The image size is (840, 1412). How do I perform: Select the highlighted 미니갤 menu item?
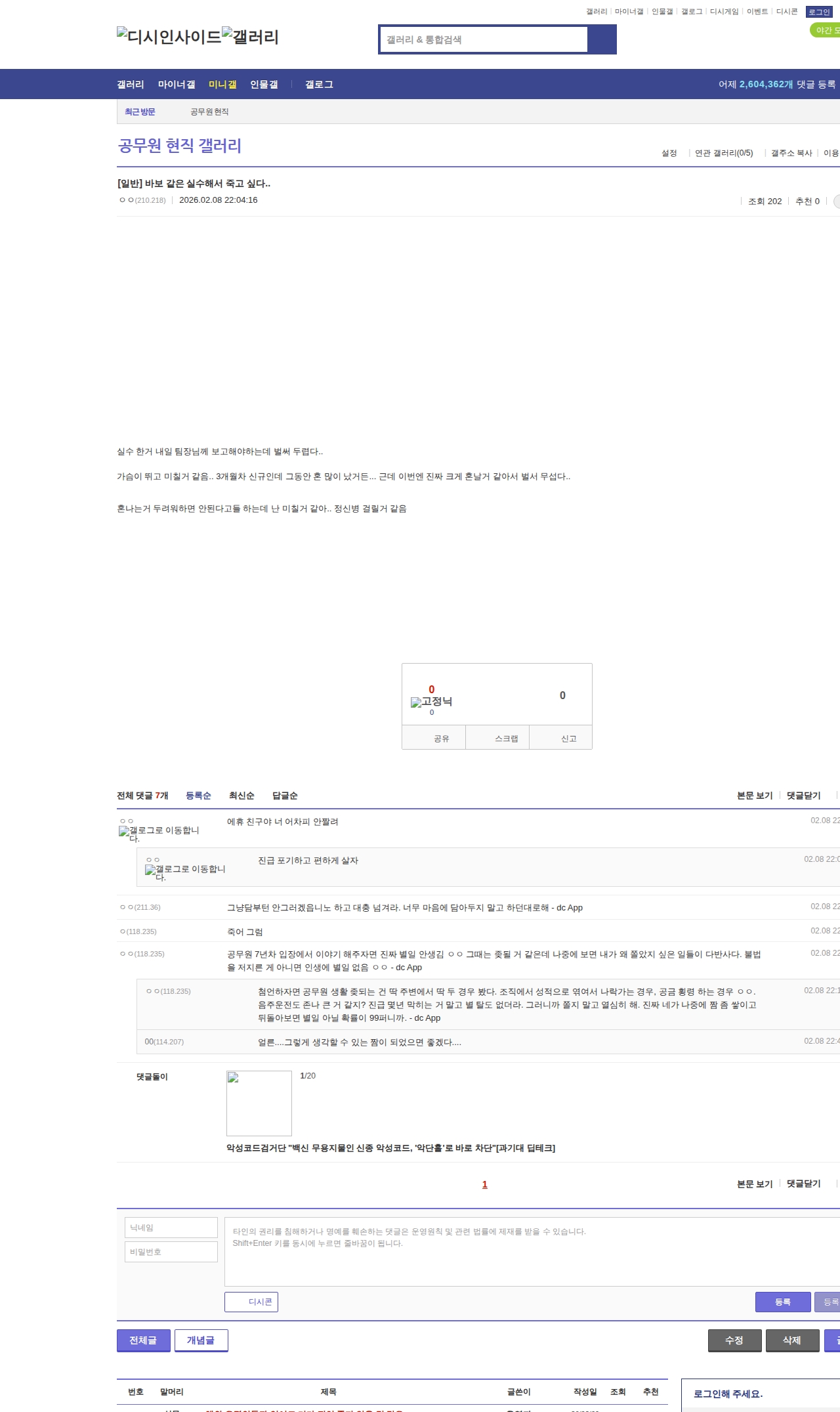[x=222, y=85]
